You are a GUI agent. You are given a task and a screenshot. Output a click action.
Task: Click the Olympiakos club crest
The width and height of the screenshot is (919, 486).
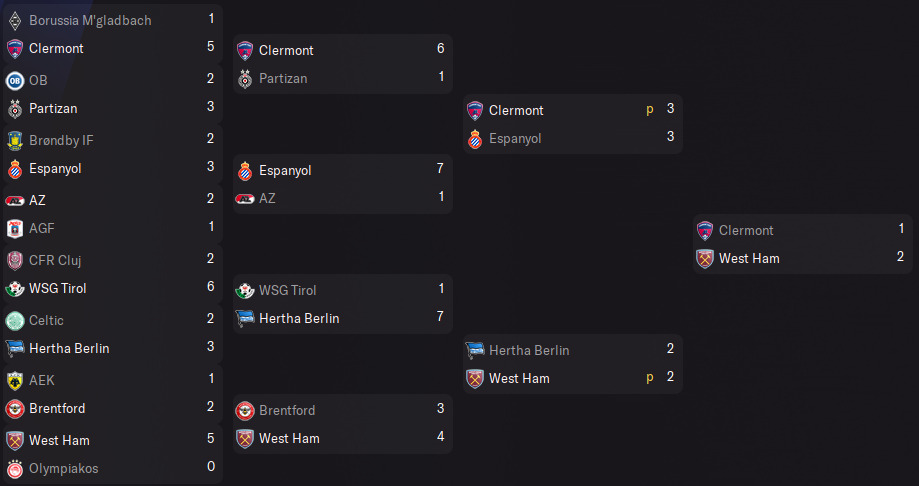pyautogui.click(x=15, y=469)
